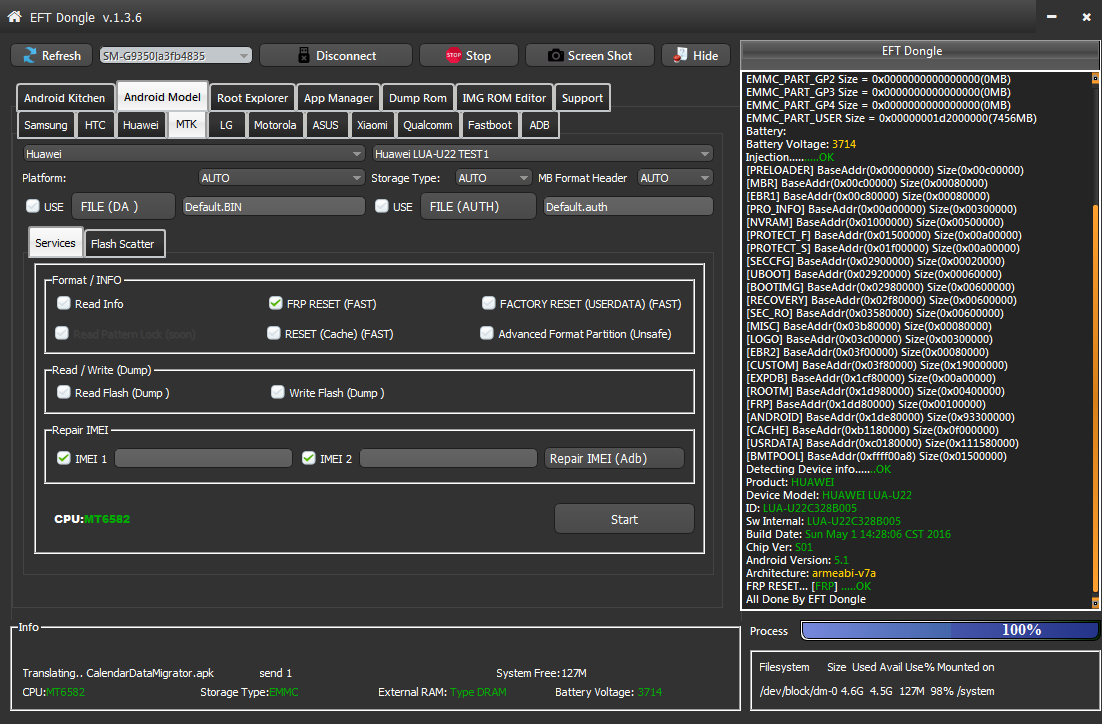Screen dimensions: 1102x724
Task: Open MB Format Header AUTO dropdown
Action: 675,178
